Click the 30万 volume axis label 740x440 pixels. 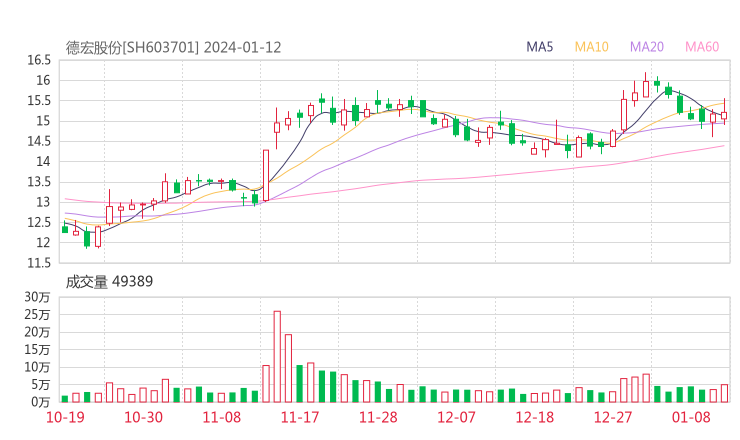tap(37, 297)
